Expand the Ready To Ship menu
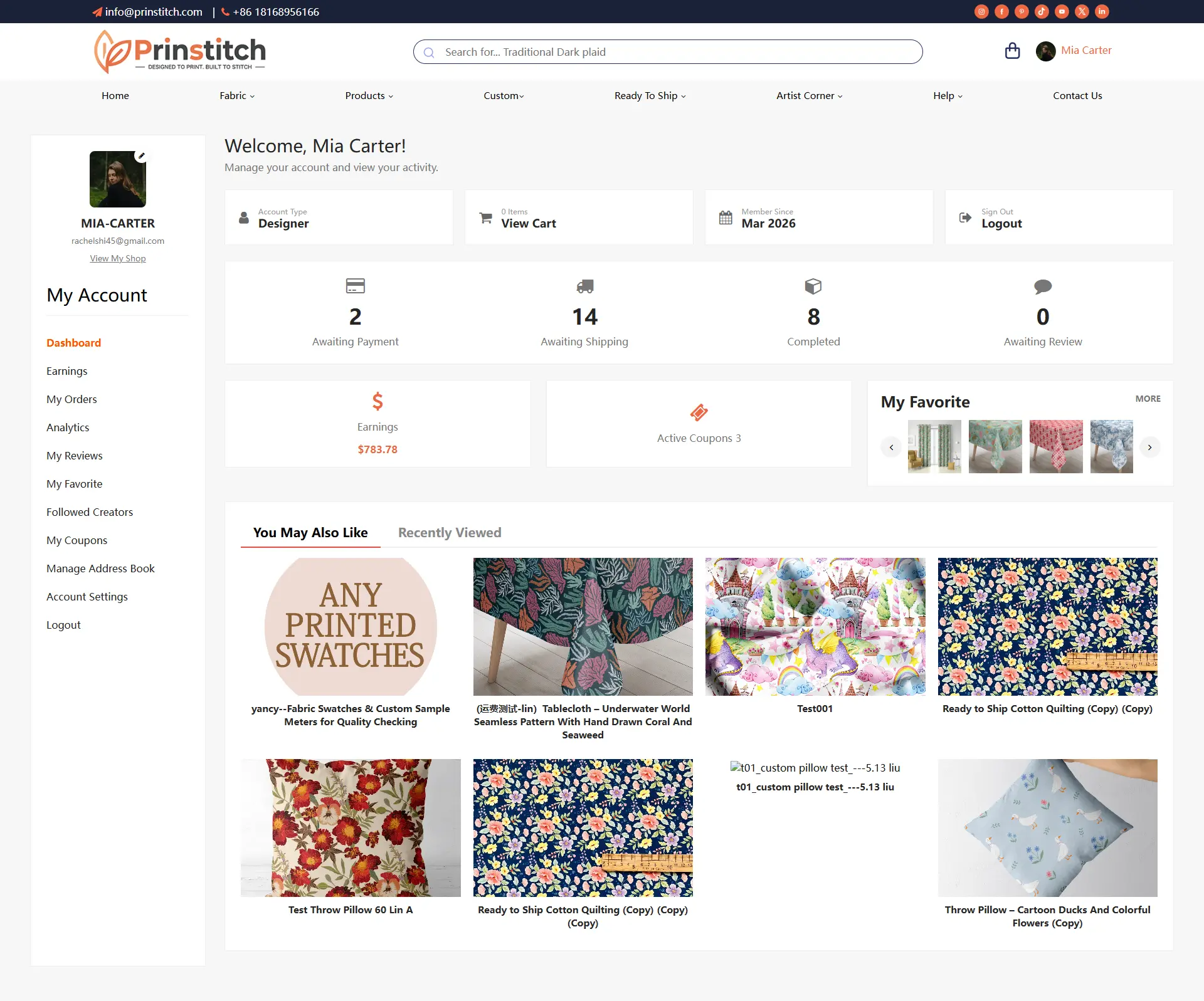This screenshot has width=1204, height=1001. pos(650,95)
